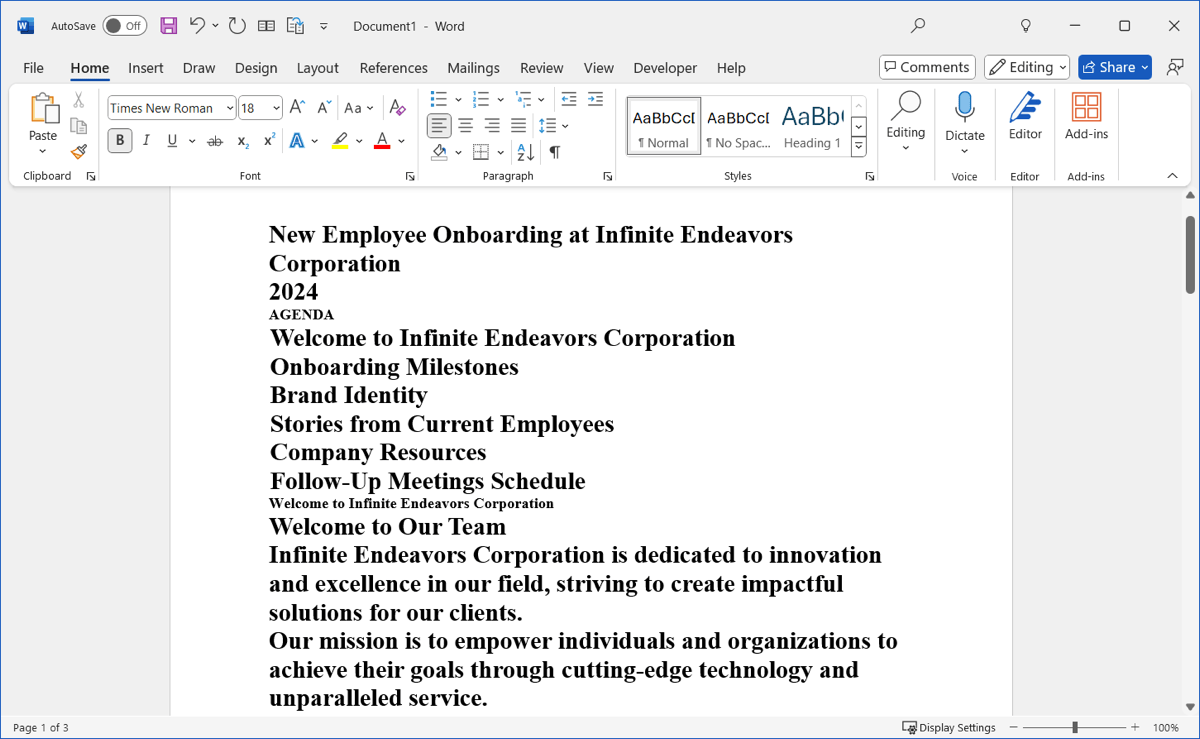Toggle AutoSave switch
This screenshot has width=1200, height=739.
124,26
